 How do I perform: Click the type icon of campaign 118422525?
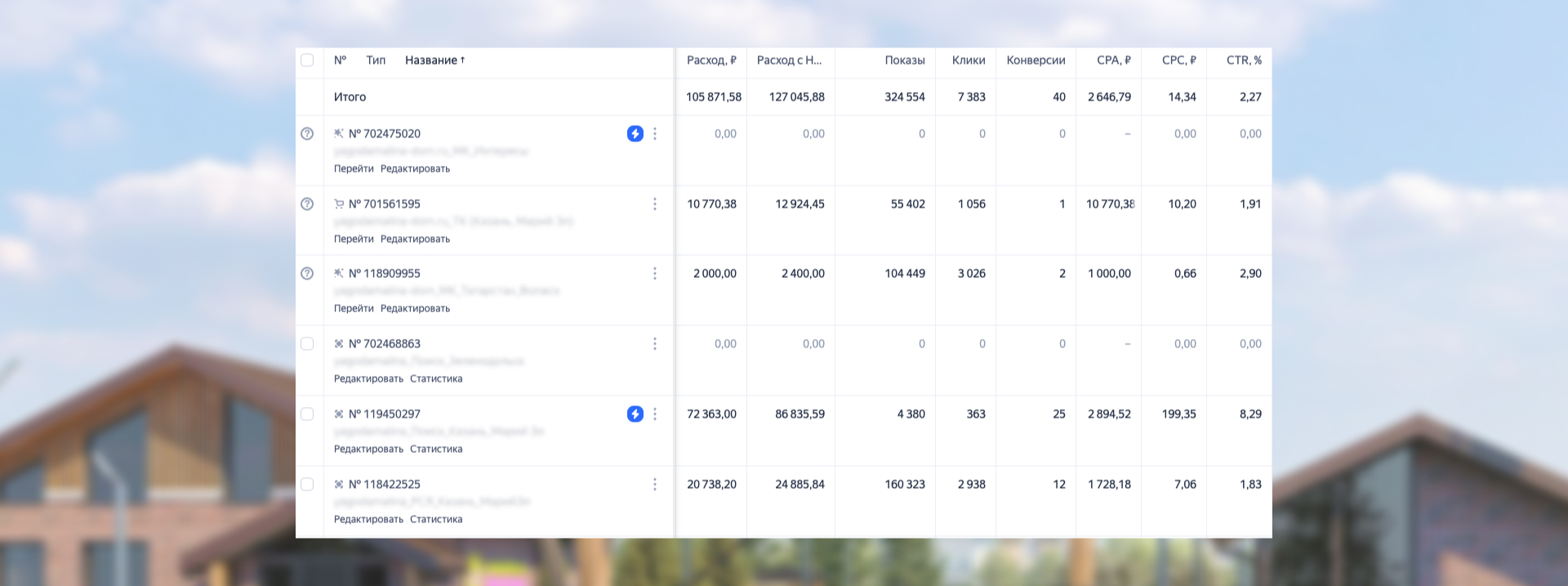click(x=339, y=485)
